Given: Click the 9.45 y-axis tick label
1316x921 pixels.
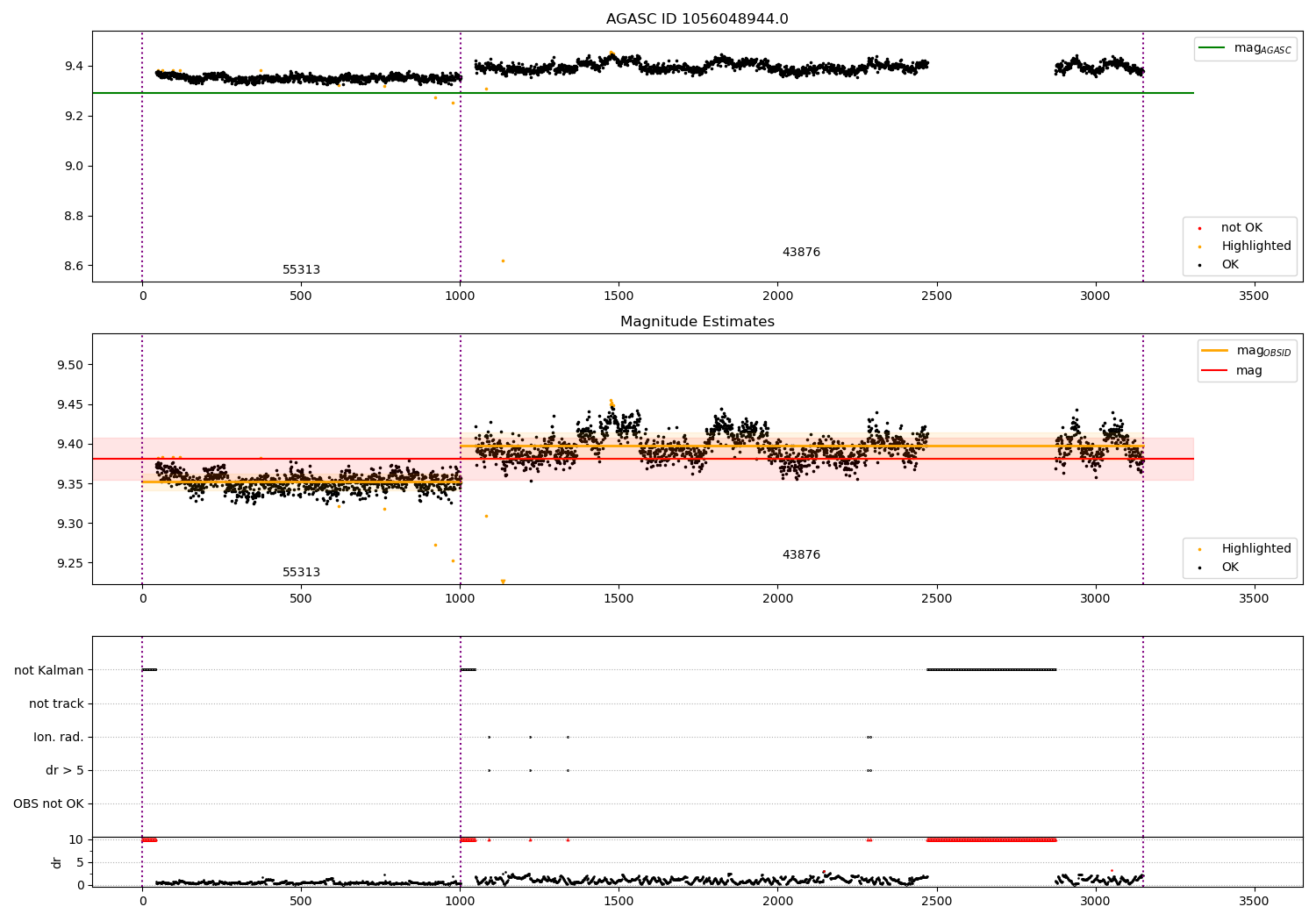Looking at the screenshot, I should pyautogui.click(x=70, y=405).
